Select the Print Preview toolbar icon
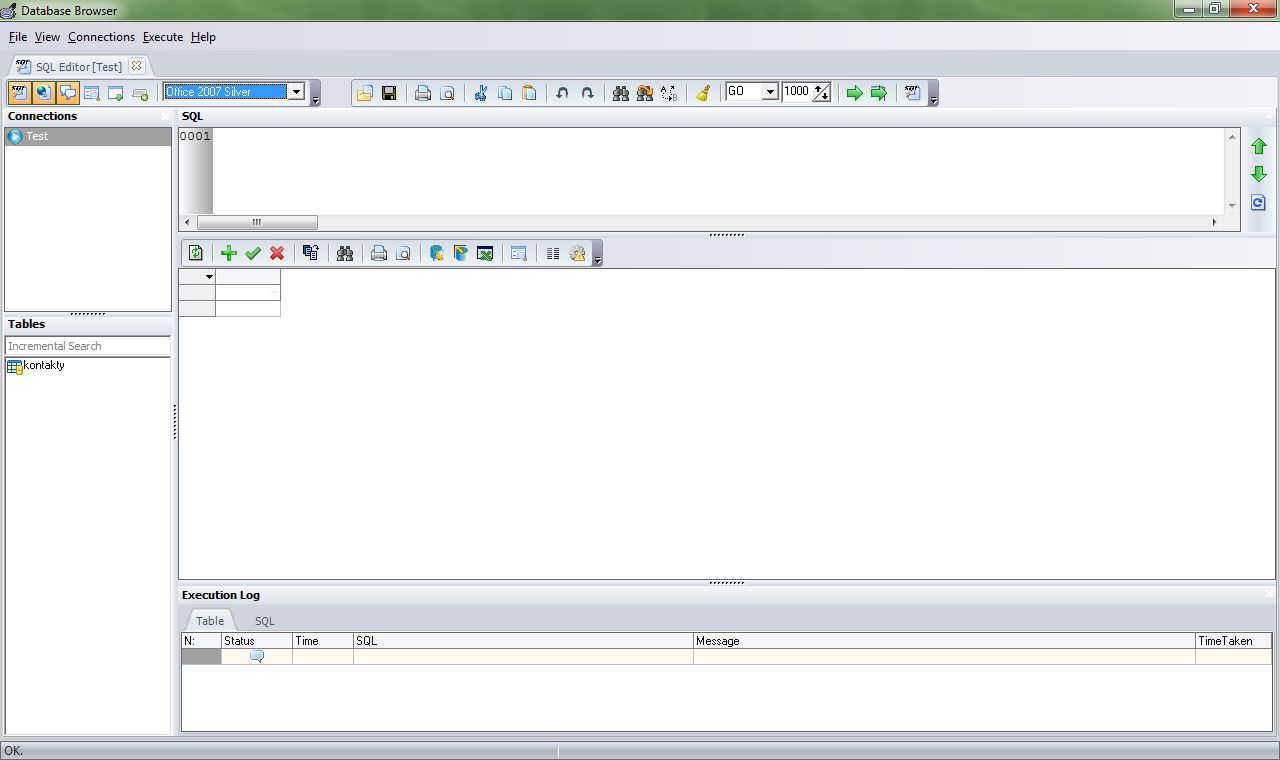 point(447,92)
